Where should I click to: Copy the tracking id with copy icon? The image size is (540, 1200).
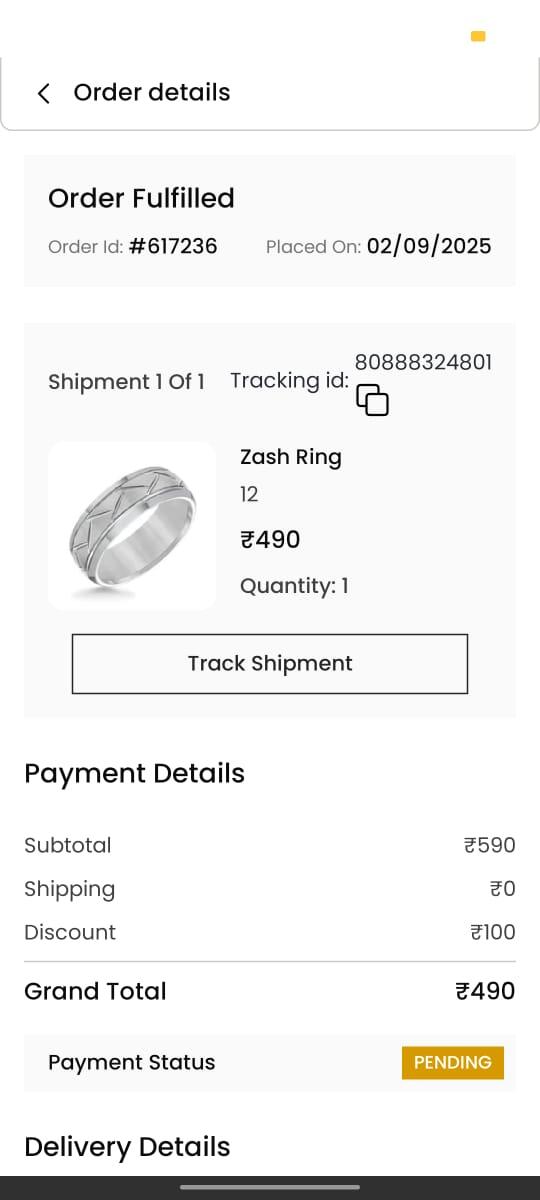[372, 400]
